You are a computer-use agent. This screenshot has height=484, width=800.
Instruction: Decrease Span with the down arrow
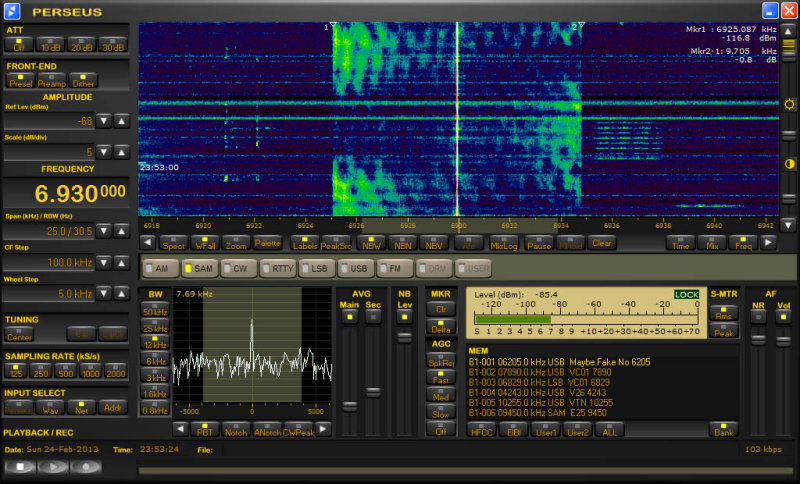point(104,231)
